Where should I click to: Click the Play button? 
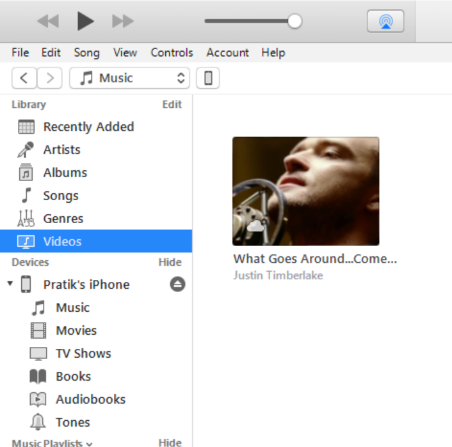[85, 21]
